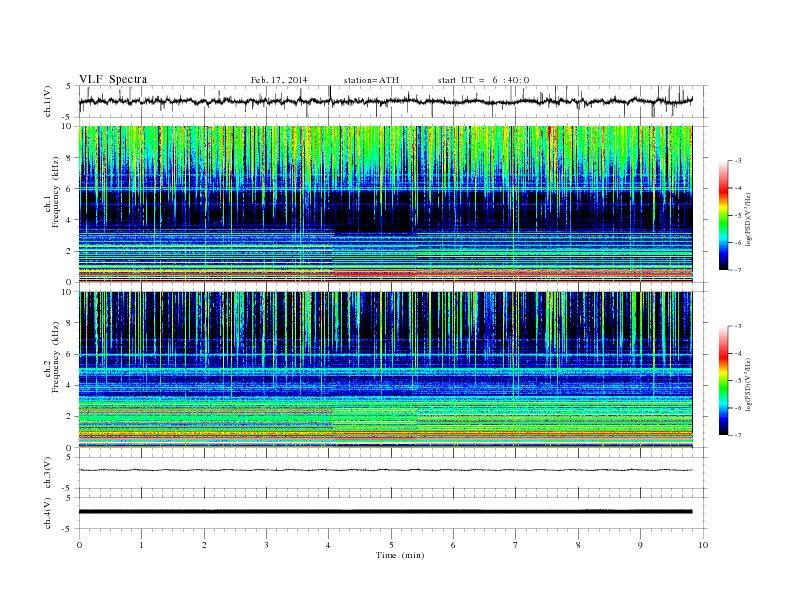792x612 pixels.
Task: Click time axis tick label '6'
Action: 453,545
